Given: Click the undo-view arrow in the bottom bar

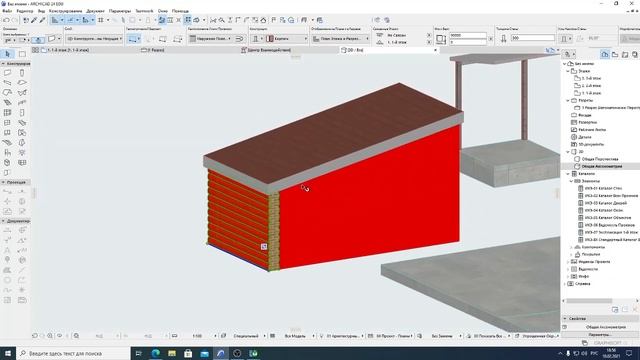Looking at the screenshot, I should 35,336.
